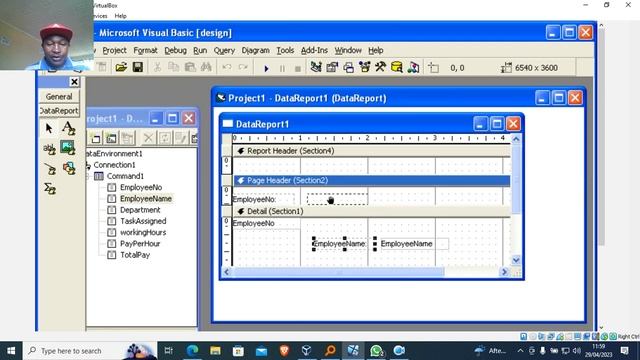Switch to the General toolbox tab
The height and width of the screenshot is (360, 640).
click(x=59, y=97)
